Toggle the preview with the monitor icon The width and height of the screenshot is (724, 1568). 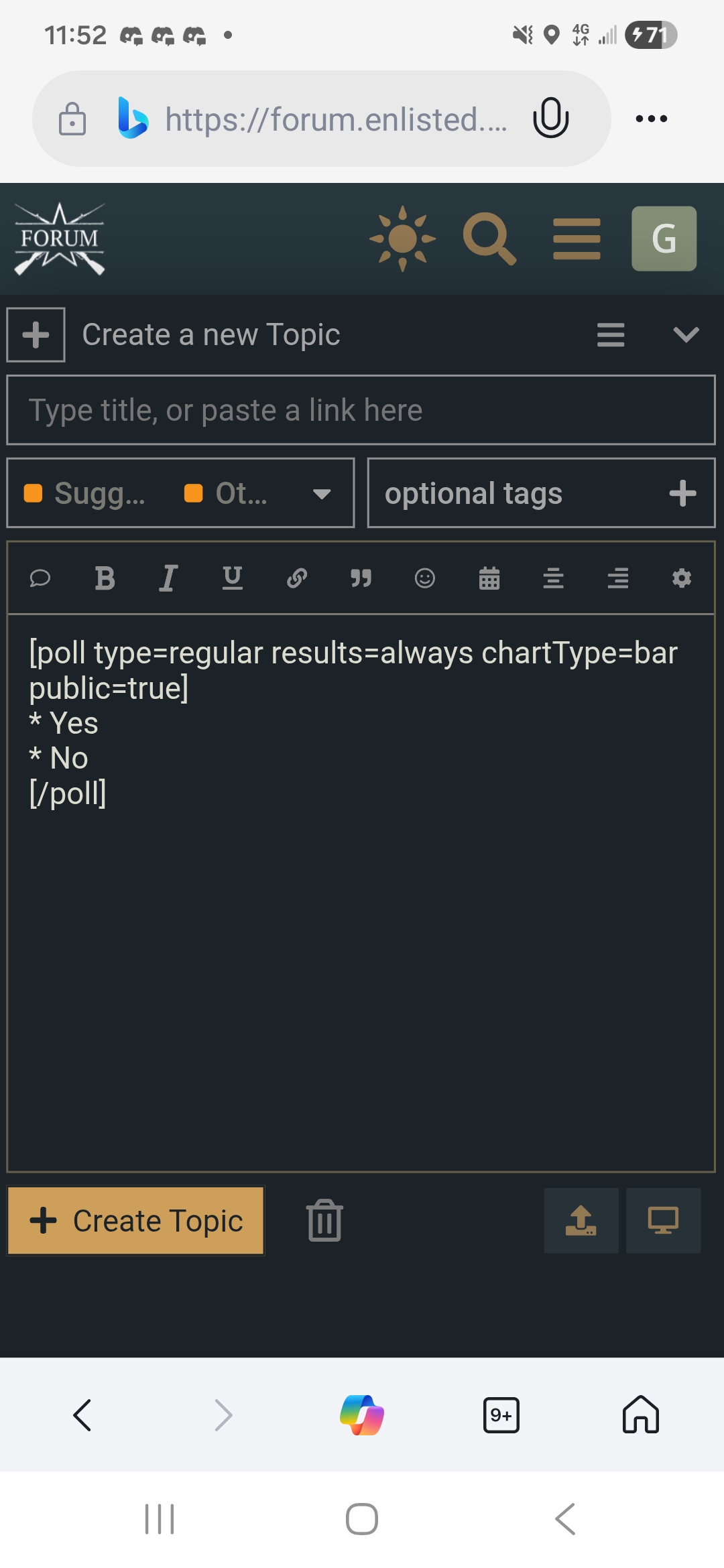663,1220
